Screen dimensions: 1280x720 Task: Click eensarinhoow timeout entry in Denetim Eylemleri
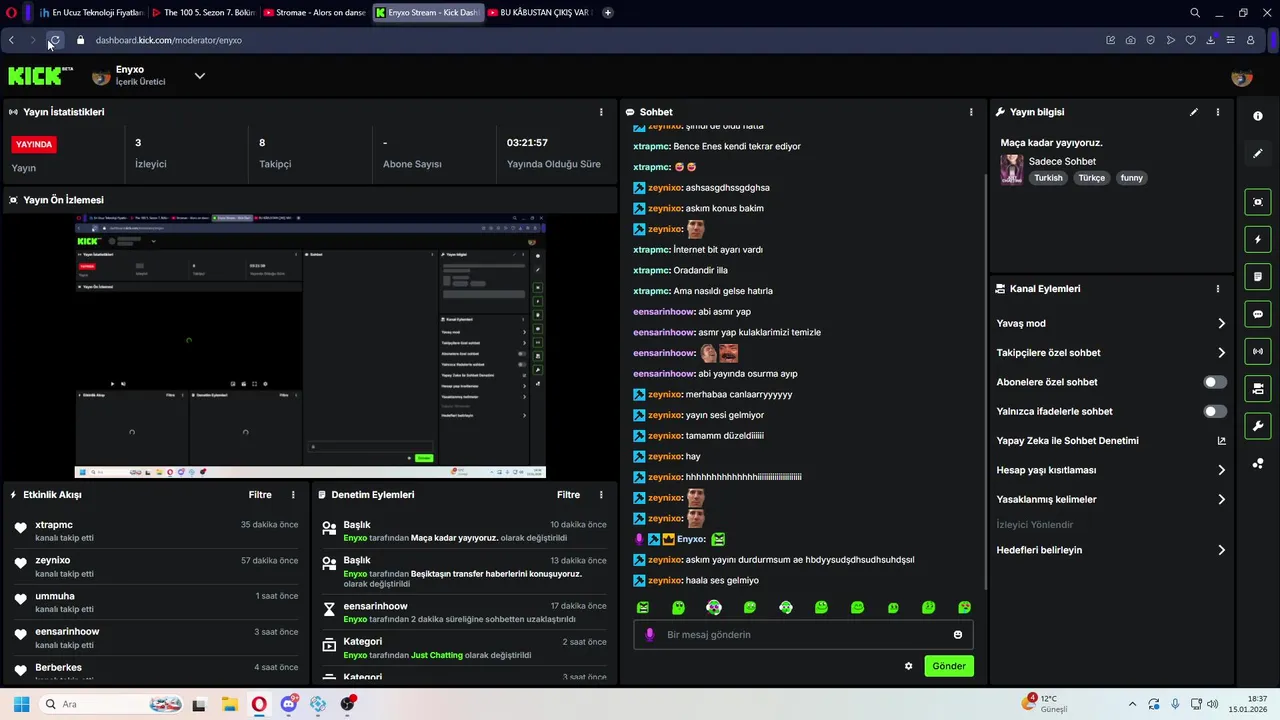pos(464,613)
